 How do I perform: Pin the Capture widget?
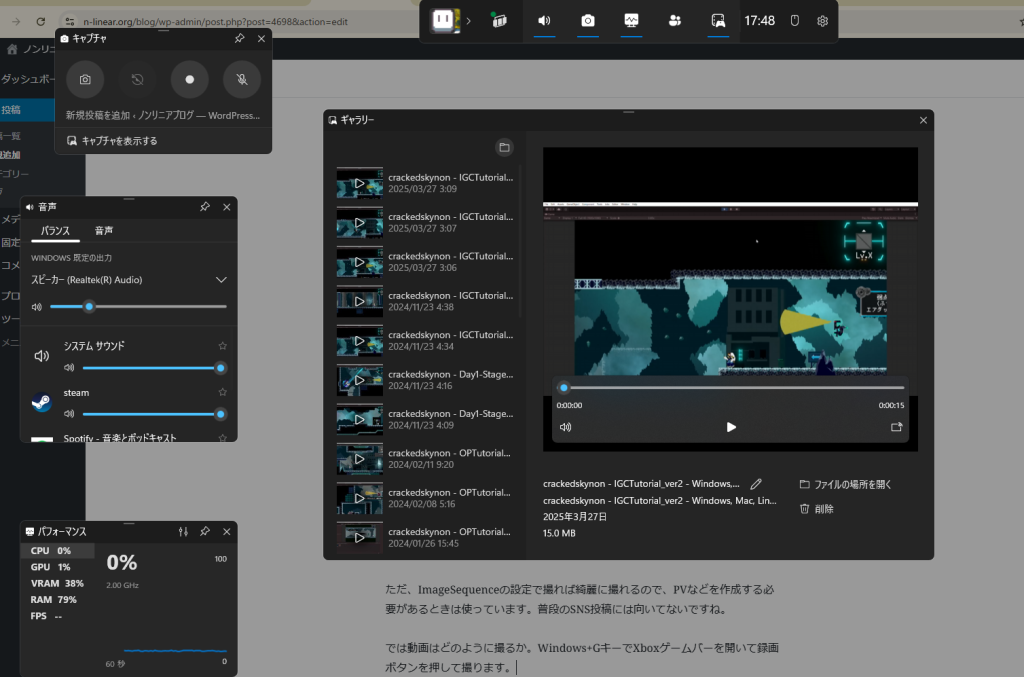coord(240,39)
